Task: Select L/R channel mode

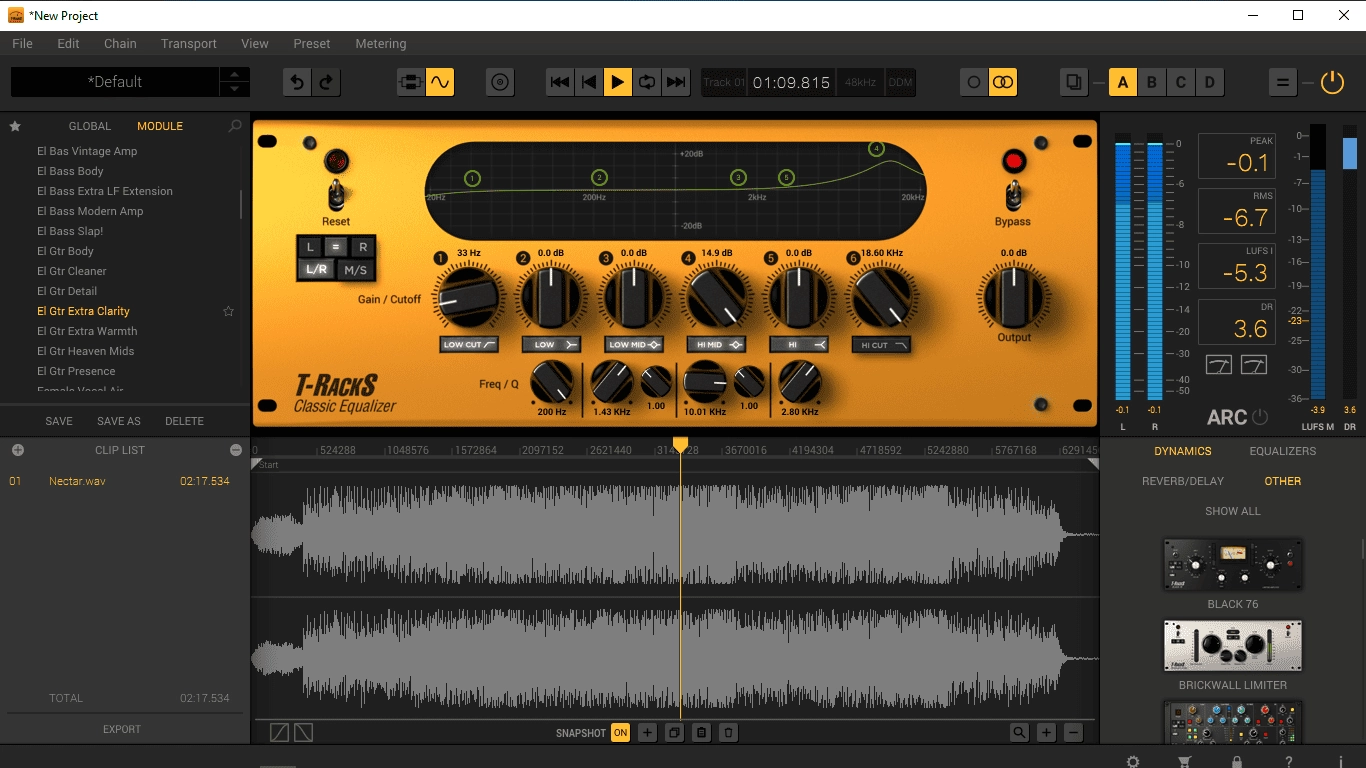Action: 316,270
